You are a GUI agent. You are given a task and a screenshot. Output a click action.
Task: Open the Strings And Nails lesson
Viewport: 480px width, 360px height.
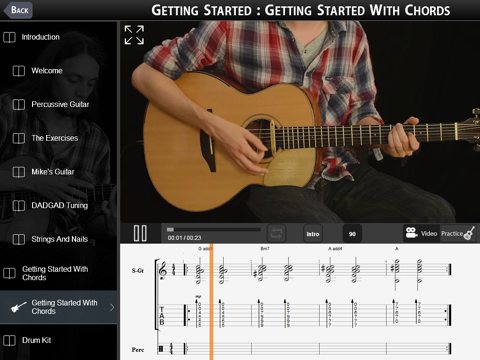pos(59,239)
